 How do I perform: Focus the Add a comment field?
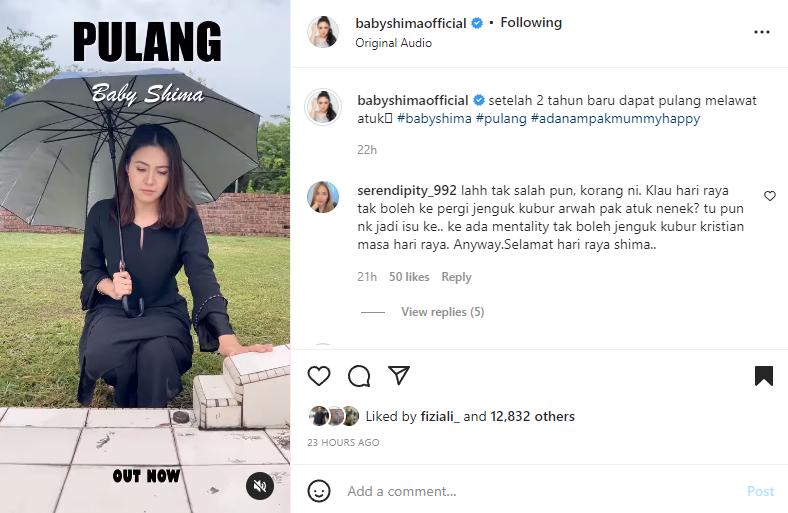click(542, 491)
